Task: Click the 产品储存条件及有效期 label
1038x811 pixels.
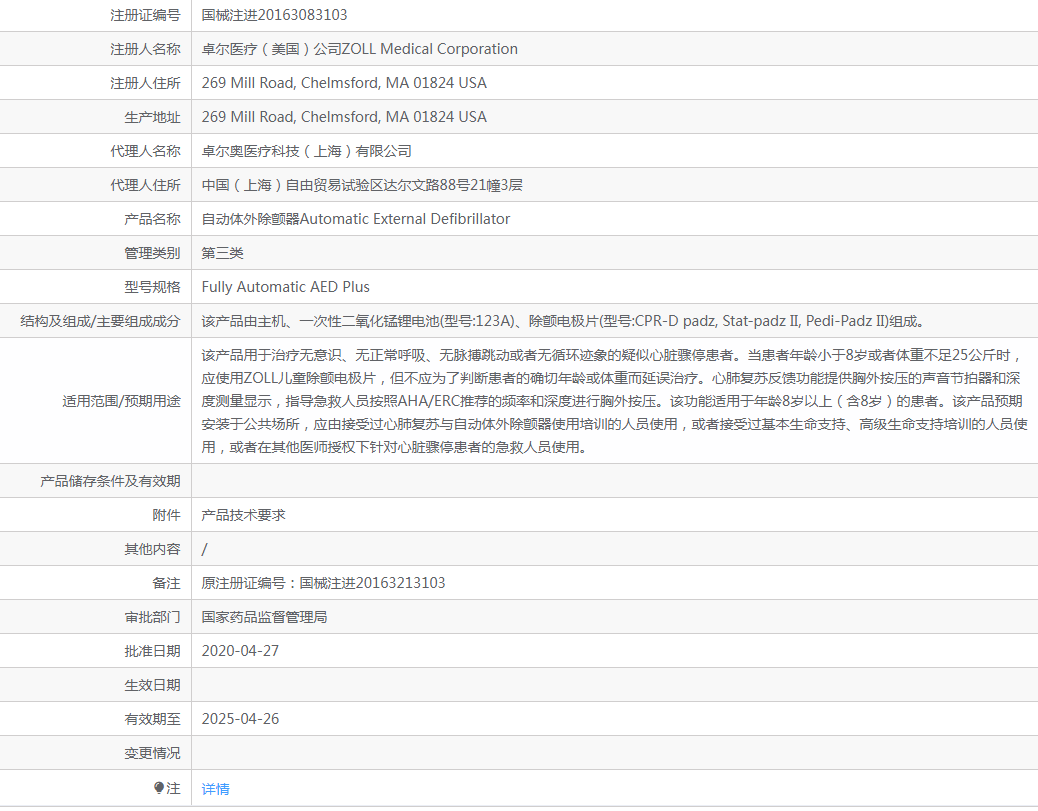Action: [x=110, y=481]
